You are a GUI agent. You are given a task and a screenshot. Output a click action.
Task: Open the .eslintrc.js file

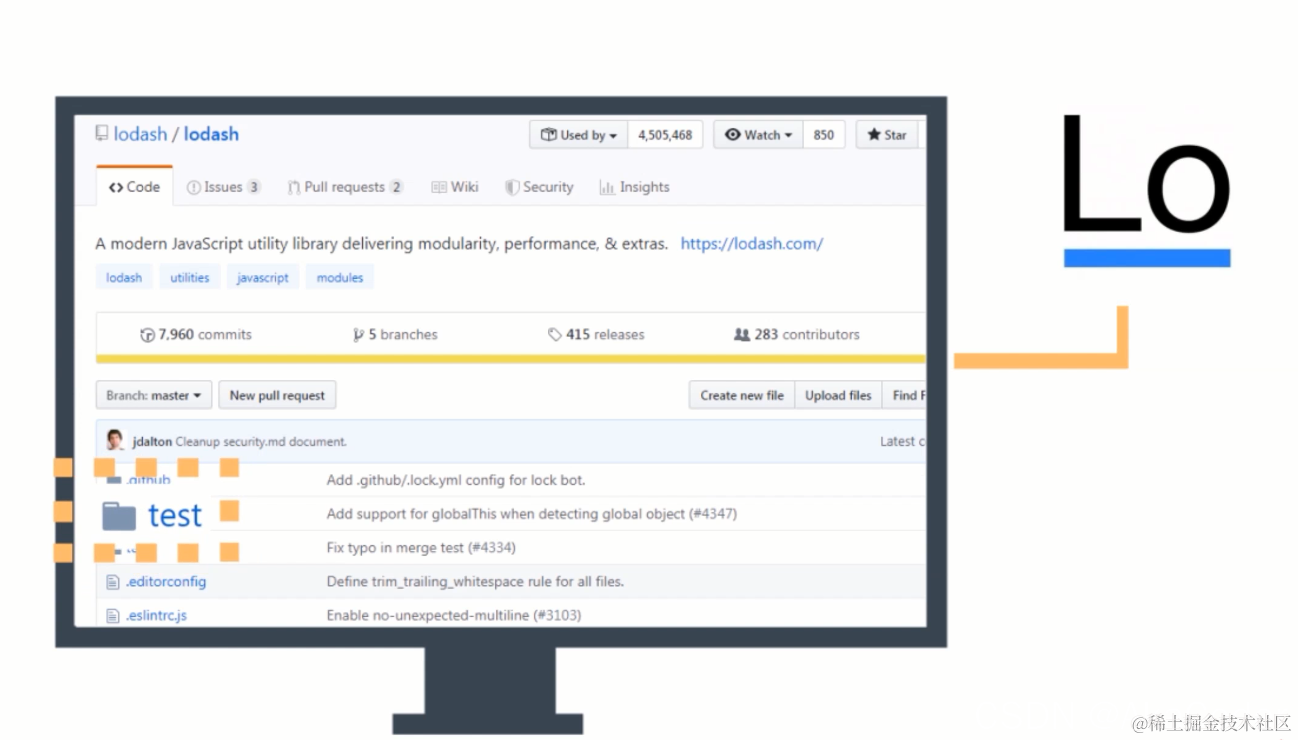156,616
